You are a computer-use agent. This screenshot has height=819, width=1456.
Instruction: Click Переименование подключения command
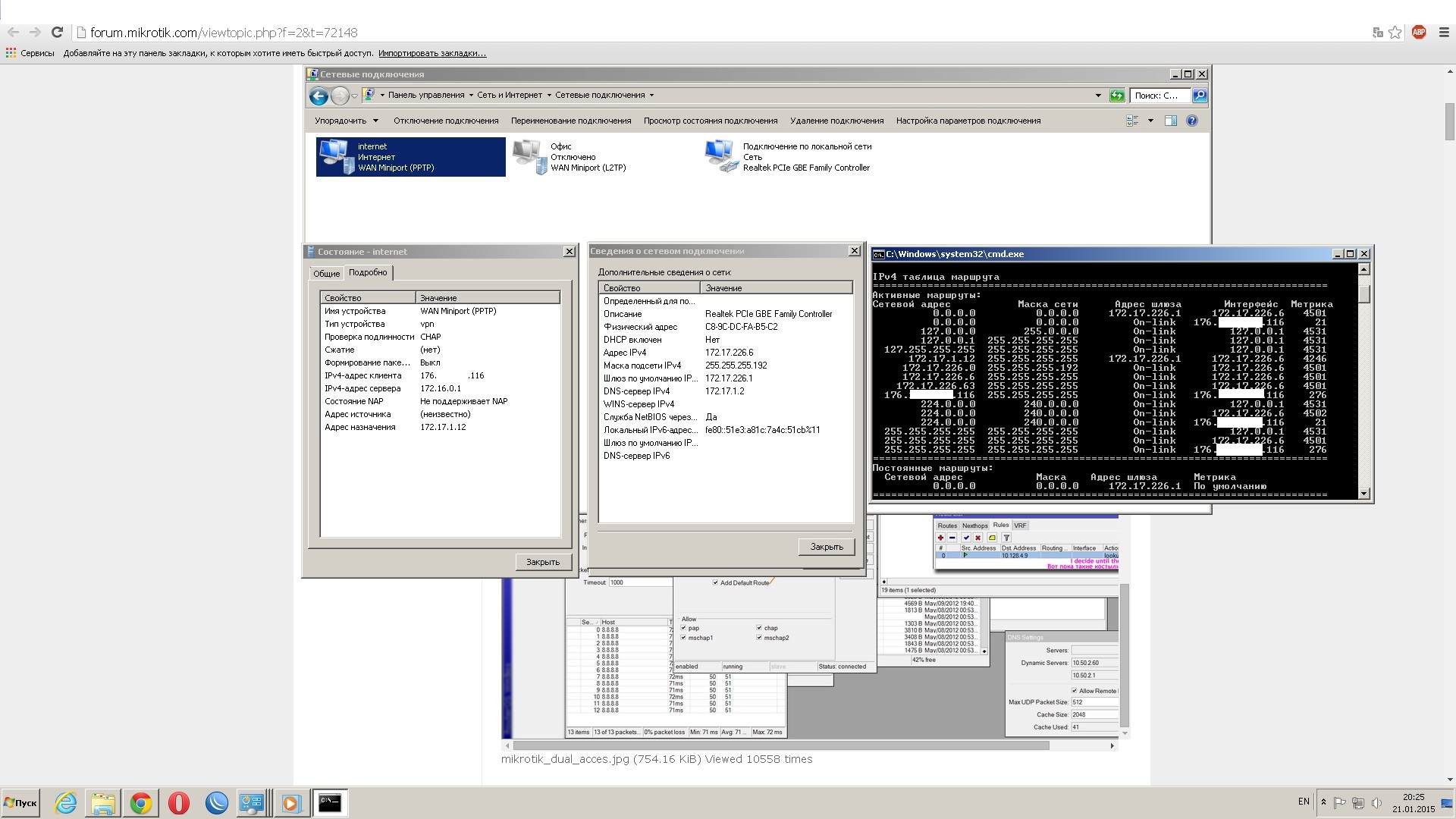571,121
